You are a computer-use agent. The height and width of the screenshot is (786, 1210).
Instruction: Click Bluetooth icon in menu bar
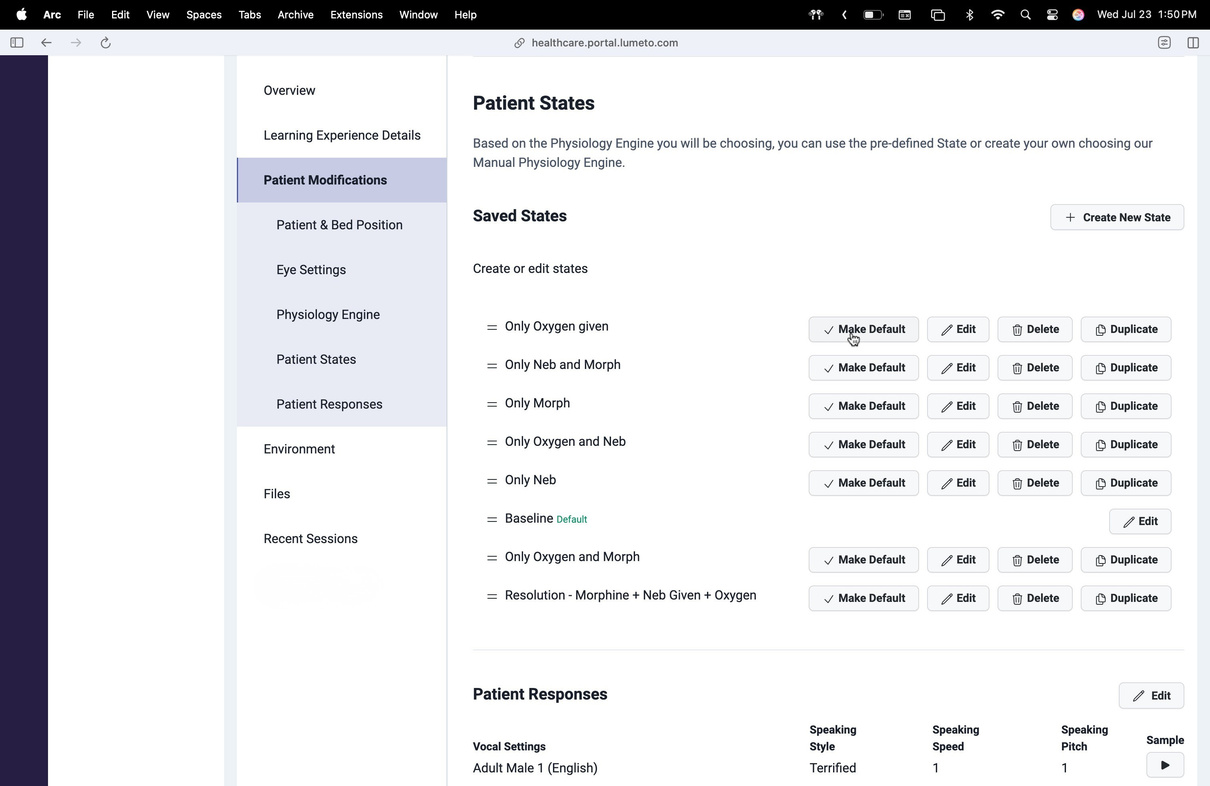[x=969, y=15]
